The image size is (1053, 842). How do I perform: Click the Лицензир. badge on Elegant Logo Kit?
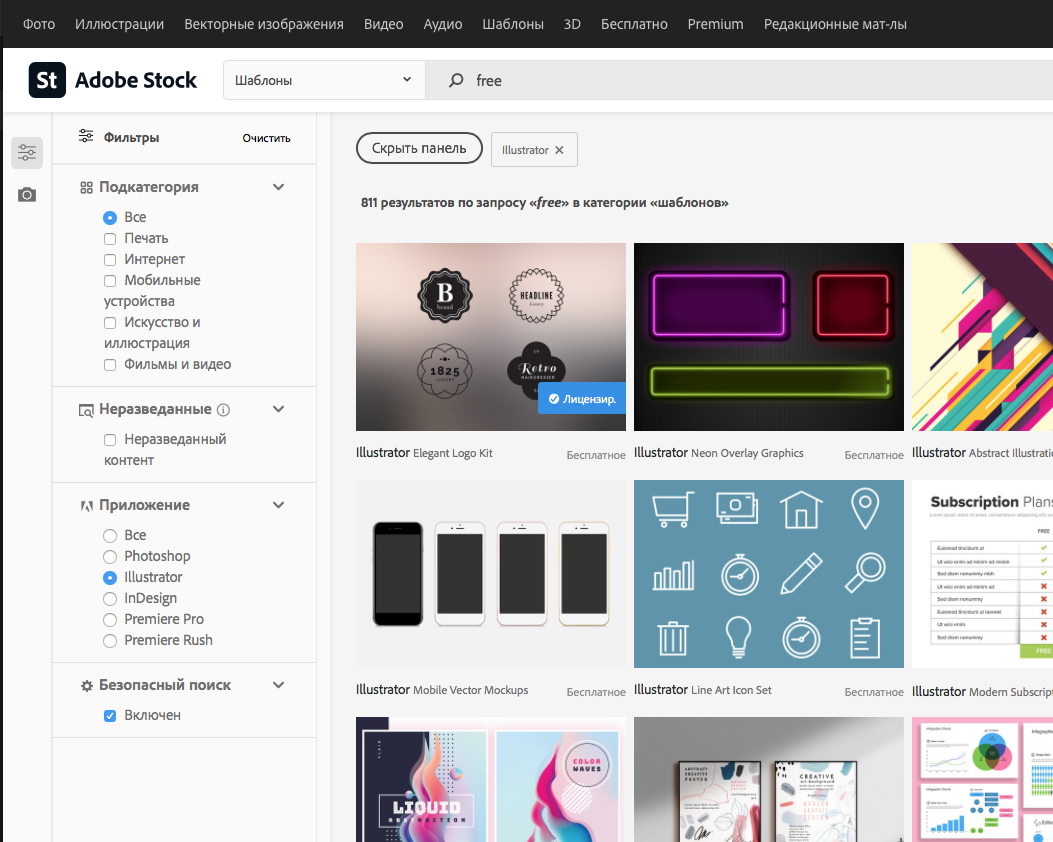582,399
